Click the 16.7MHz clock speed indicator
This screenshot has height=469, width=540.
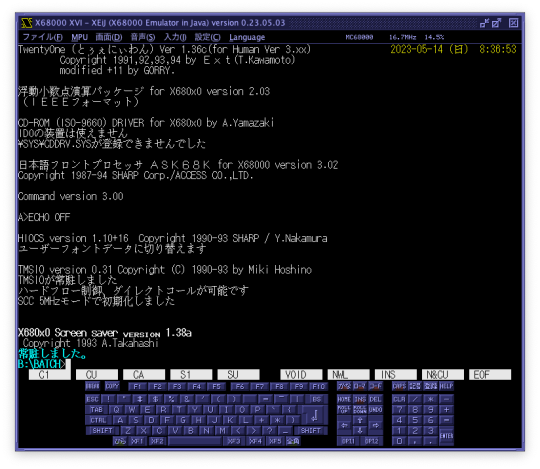pos(402,37)
